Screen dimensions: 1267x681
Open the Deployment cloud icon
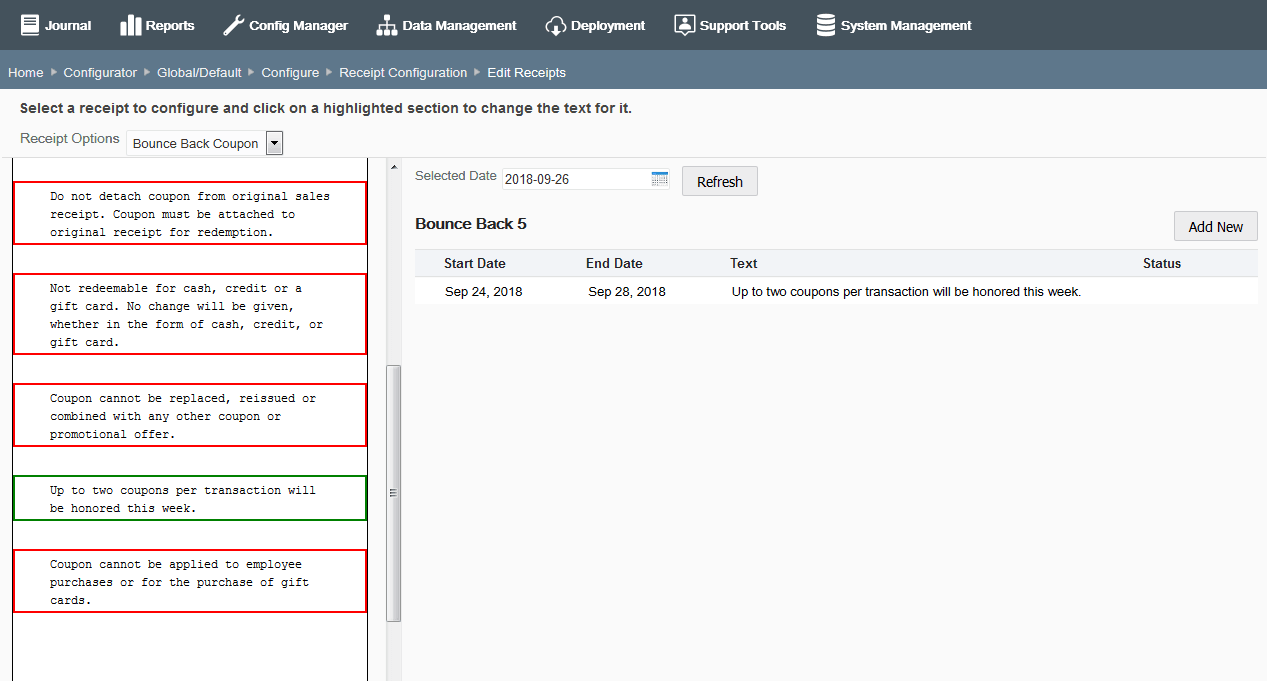coord(555,24)
